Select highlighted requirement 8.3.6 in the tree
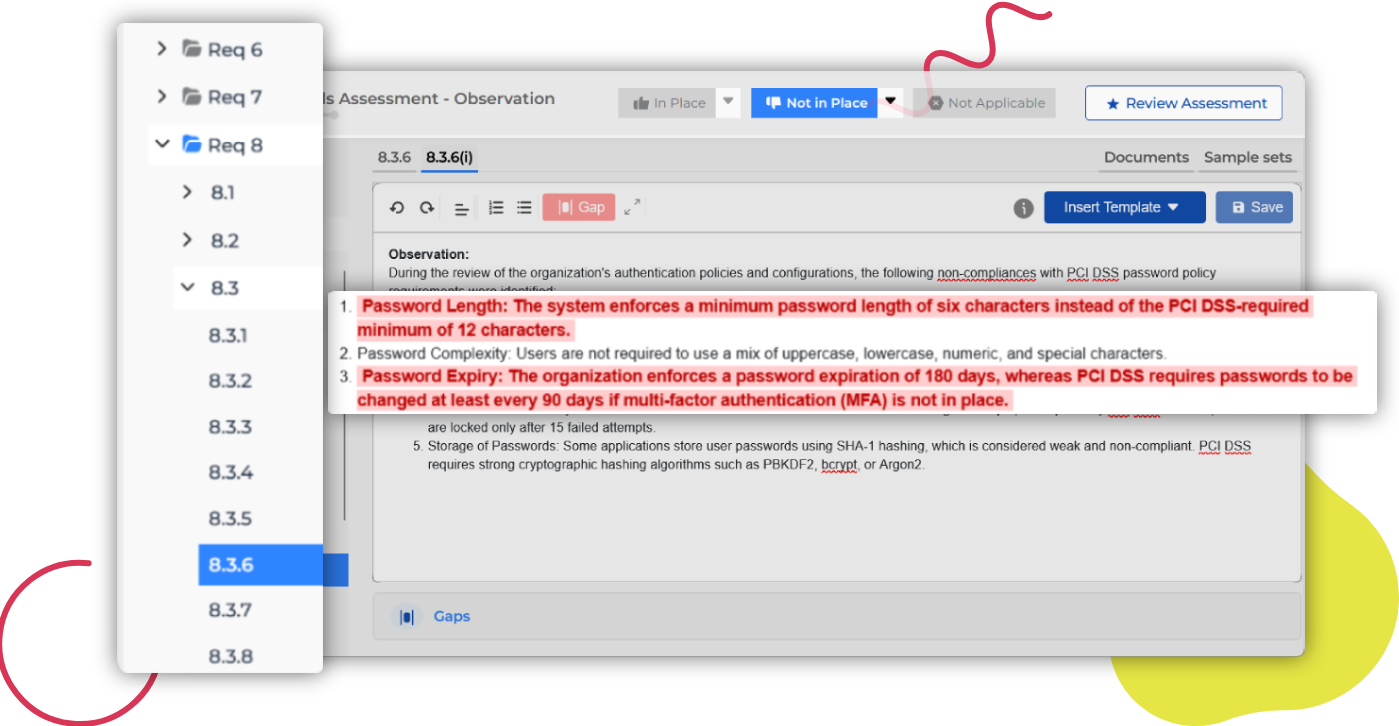 click(261, 565)
